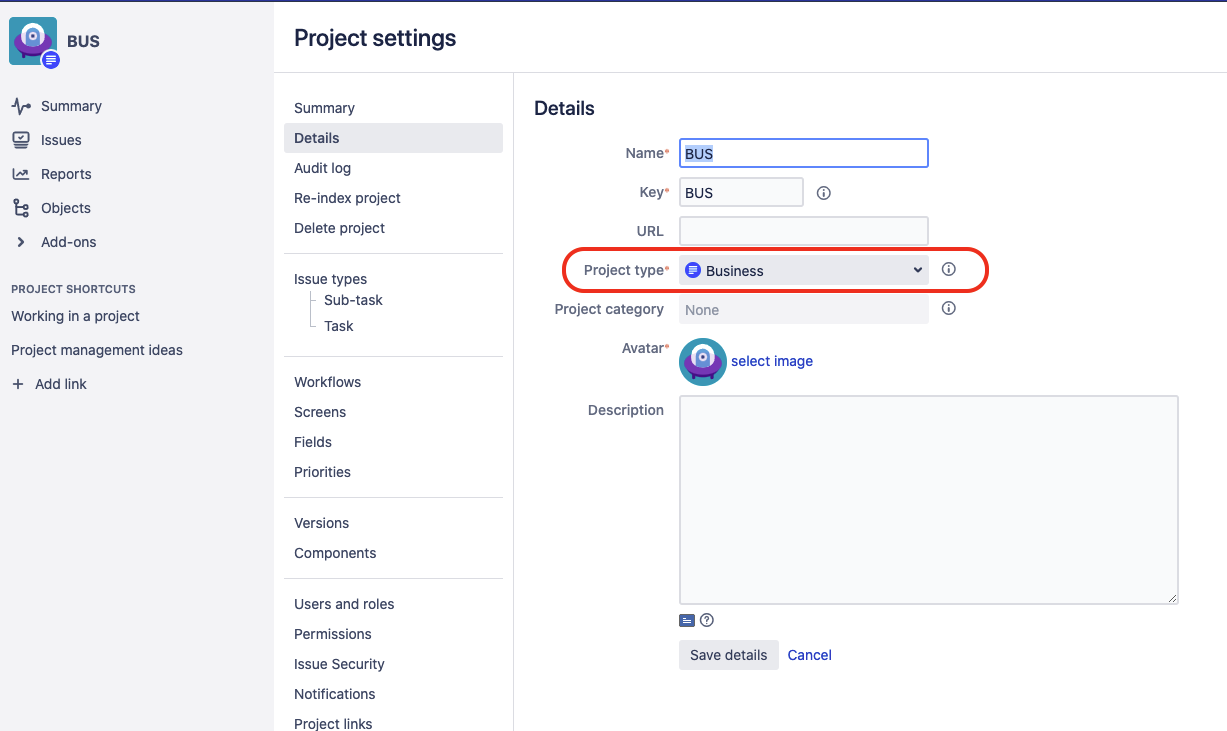
Task: Select Workflows in project settings menu
Action: (x=327, y=382)
